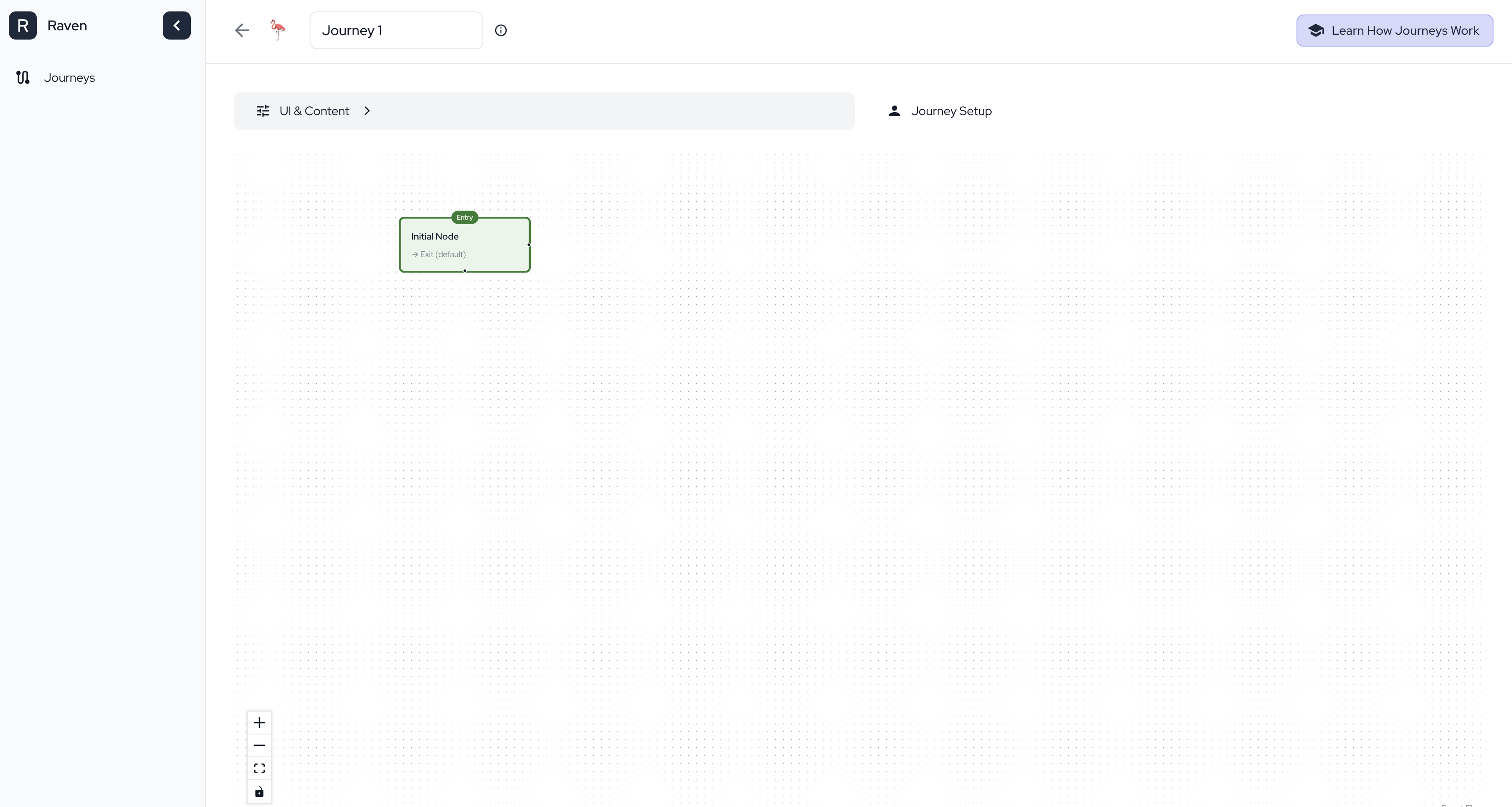This screenshot has height=807, width=1512.
Task: Click the zoom out icon below the plus
Action: click(x=259, y=745)
